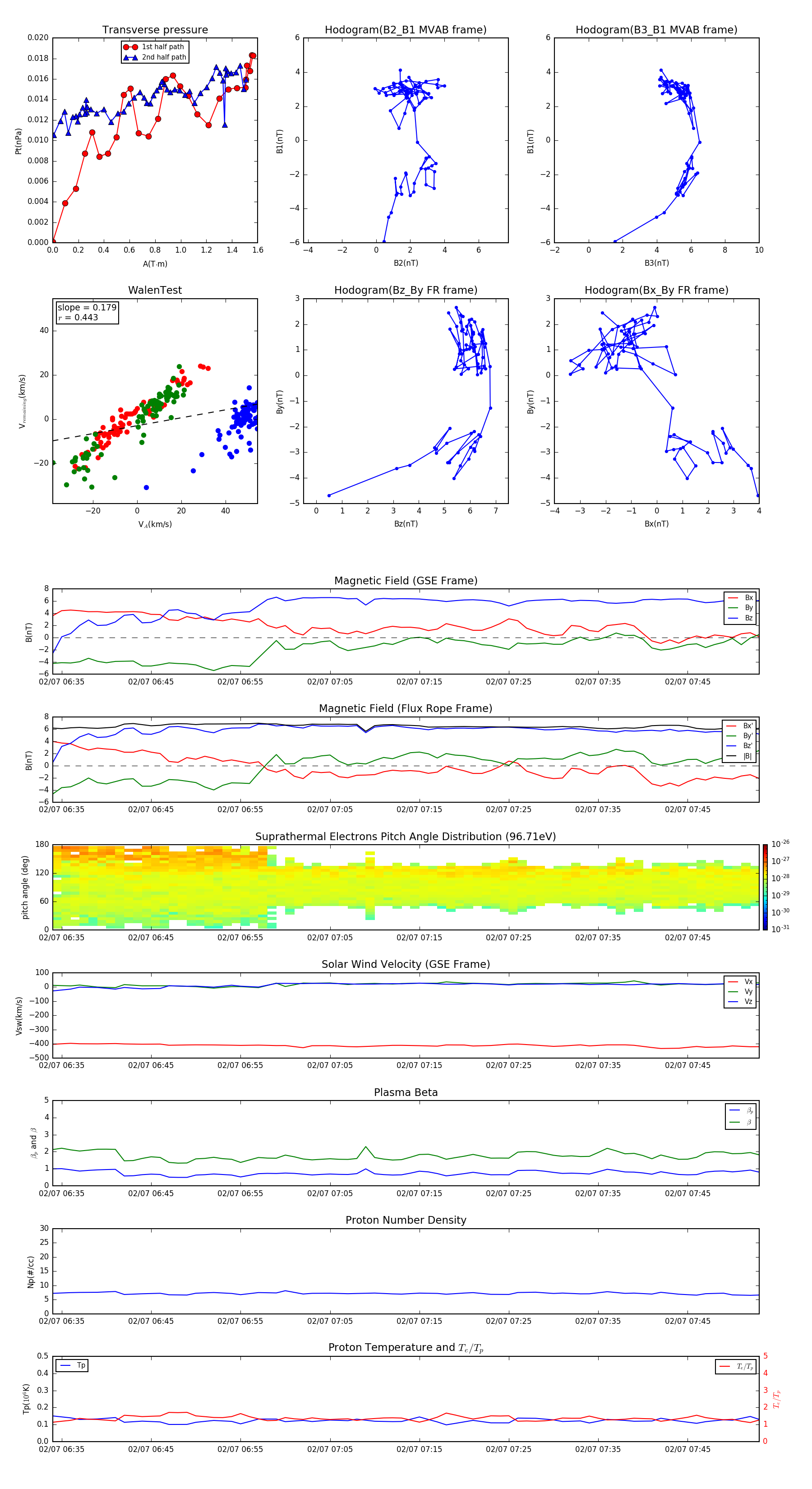Click the "B3(nT)" axis label
812x1489 pixels.
(x=656, y=263)
